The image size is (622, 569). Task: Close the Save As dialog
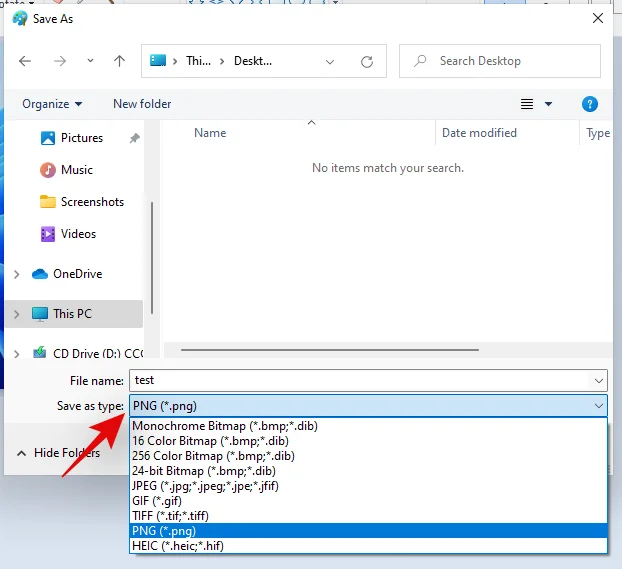point(598,18)
